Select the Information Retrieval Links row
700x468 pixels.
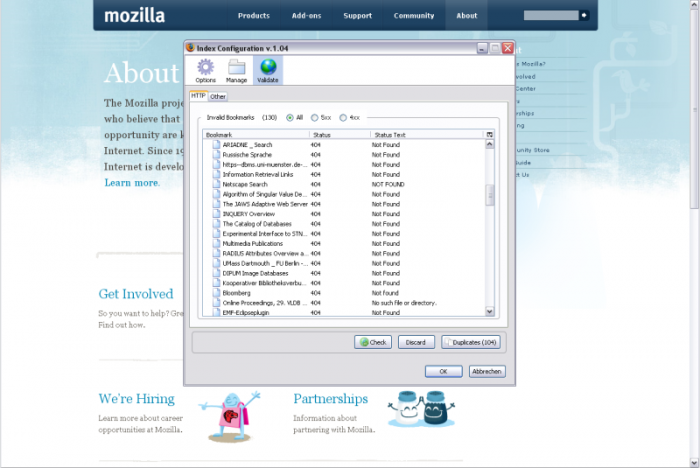(x=344, y=174)
